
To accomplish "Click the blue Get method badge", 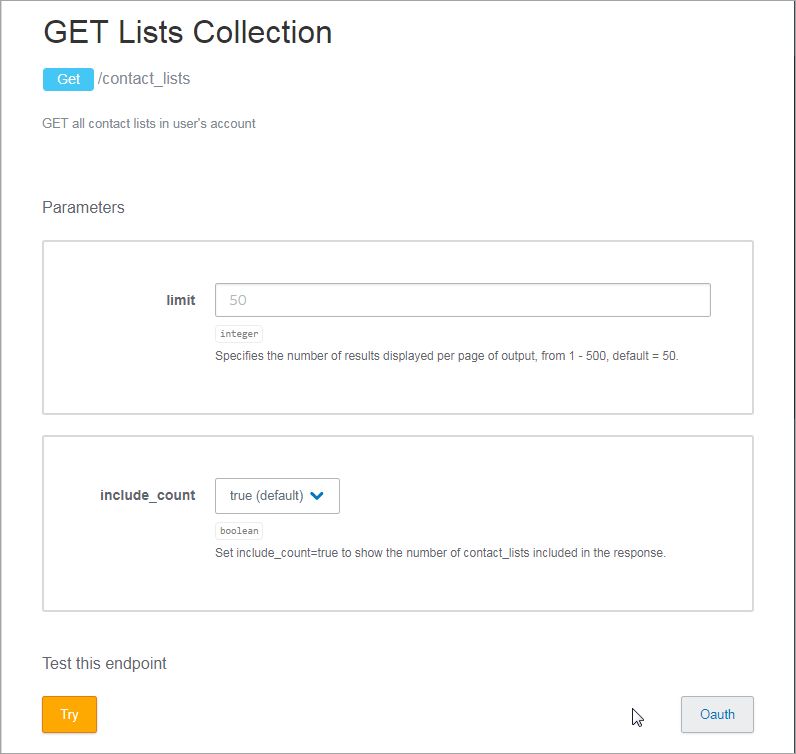I will pyautogui.click(x=68, y=79).
